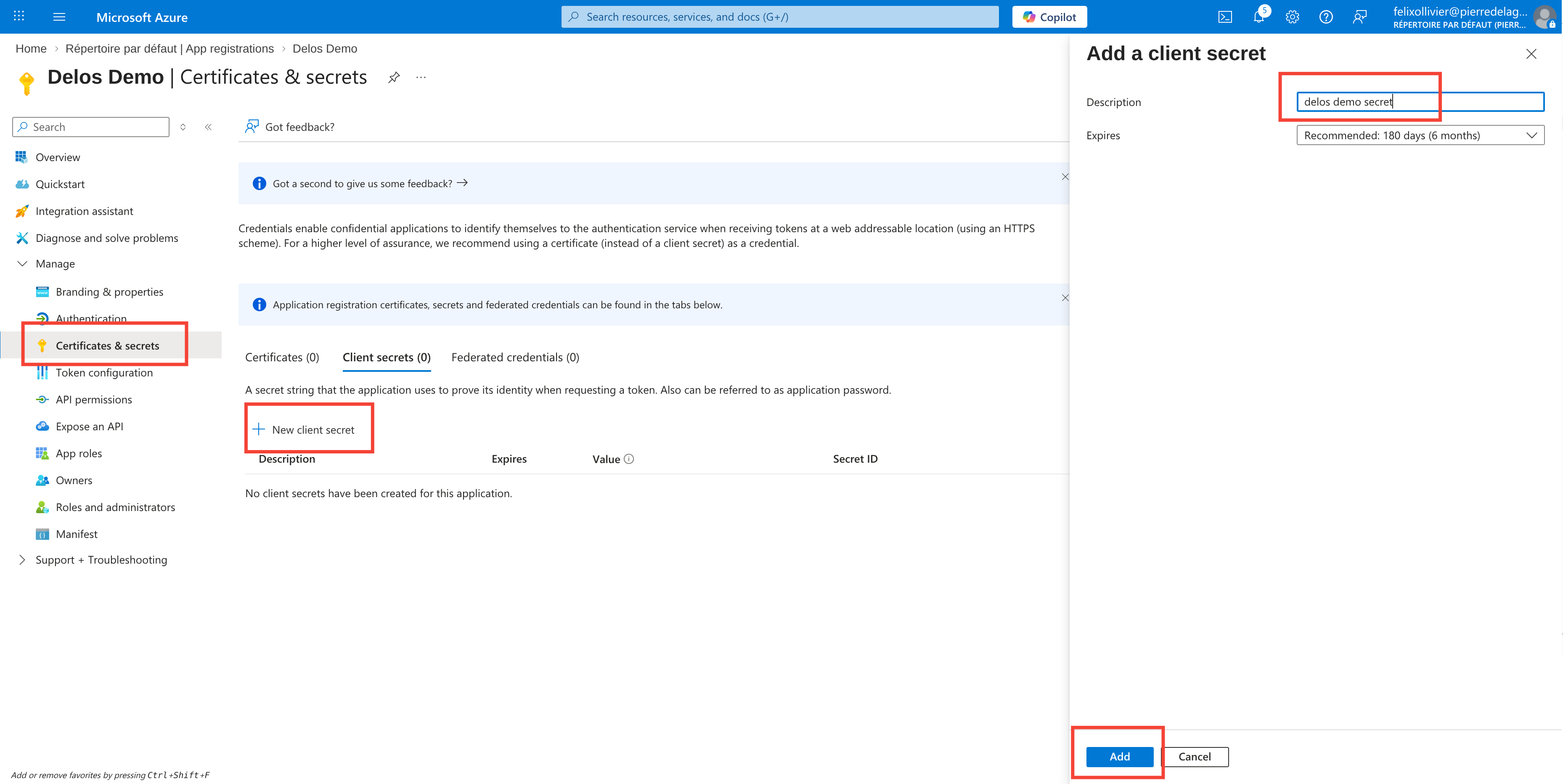The height and width of the screenshot is (784, 1563).
Task: Open Quickstart in the sidebar
Action: coord(60,185)
